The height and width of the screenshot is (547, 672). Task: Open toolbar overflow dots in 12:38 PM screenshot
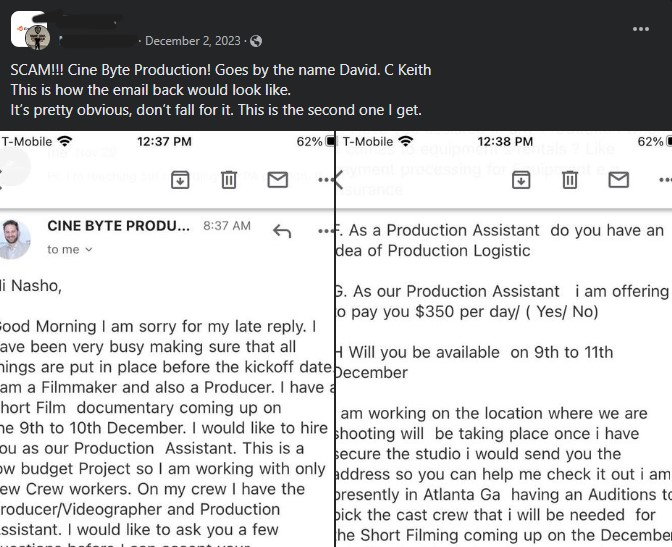pos(663,180)
